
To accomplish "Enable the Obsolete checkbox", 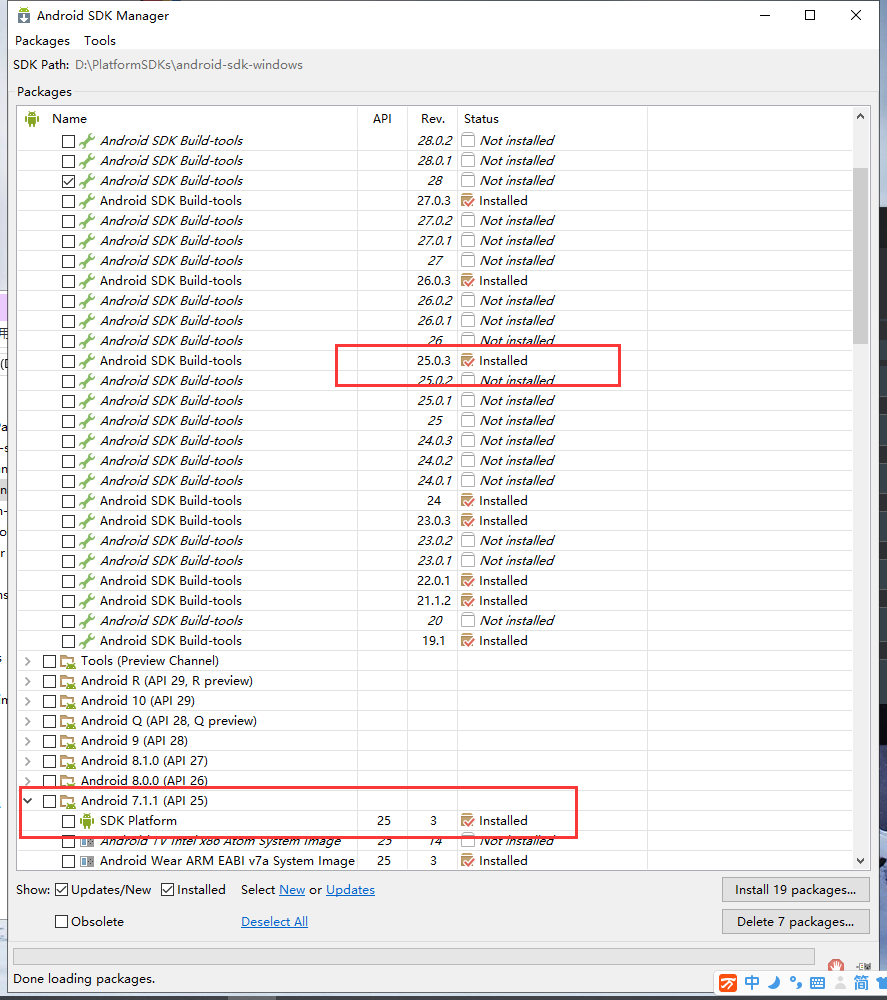I will 61,922.
